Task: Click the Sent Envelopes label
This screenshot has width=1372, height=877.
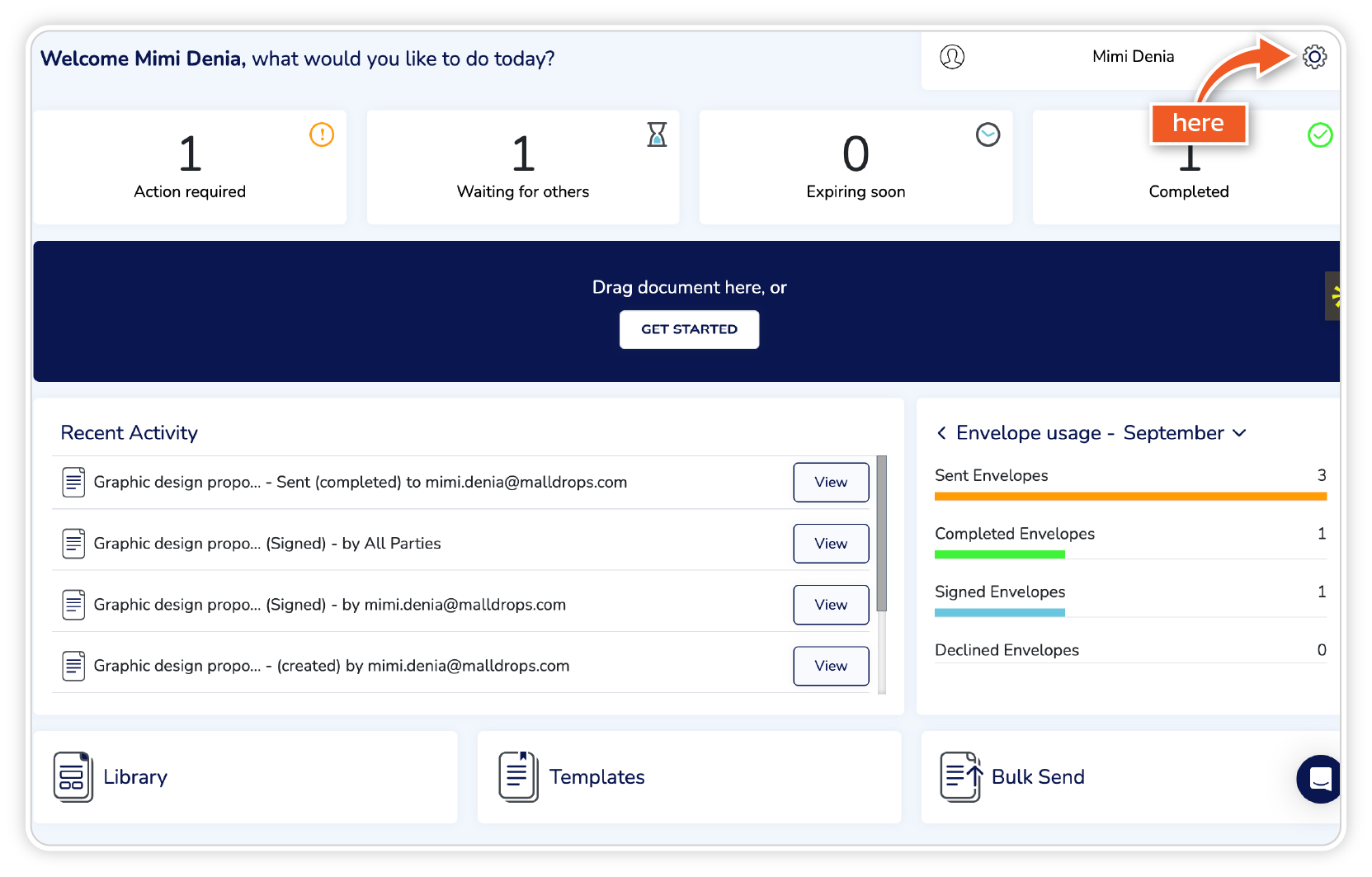Action: point(991,475)
